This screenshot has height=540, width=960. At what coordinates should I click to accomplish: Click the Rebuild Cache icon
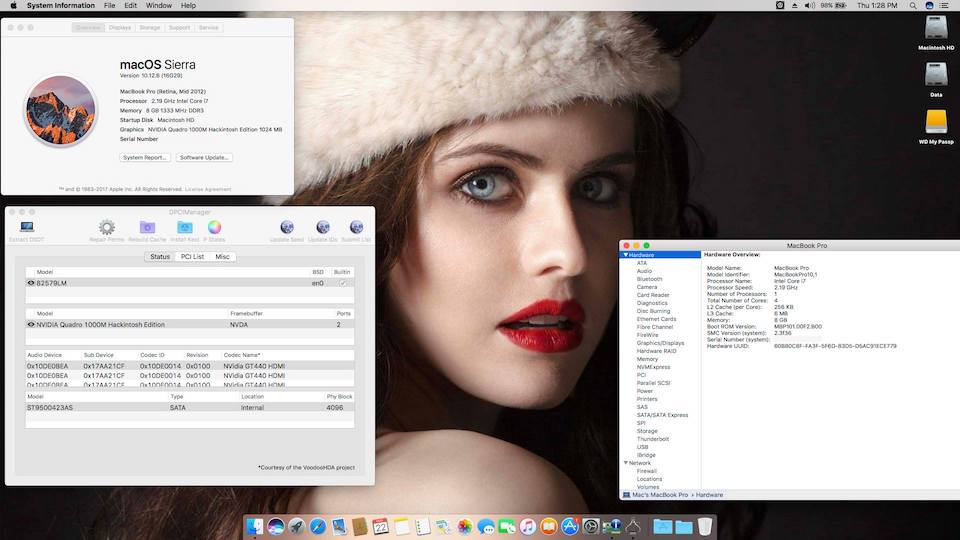pyautogui.click(x=147, y=228)
